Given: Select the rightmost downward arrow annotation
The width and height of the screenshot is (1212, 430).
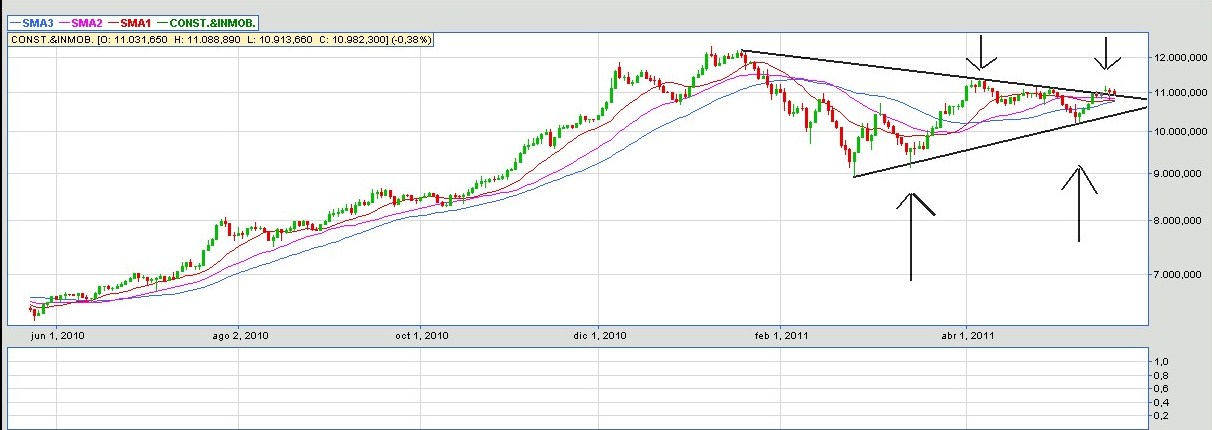Looking at the screenshot, I should (x=1106, y=53).
